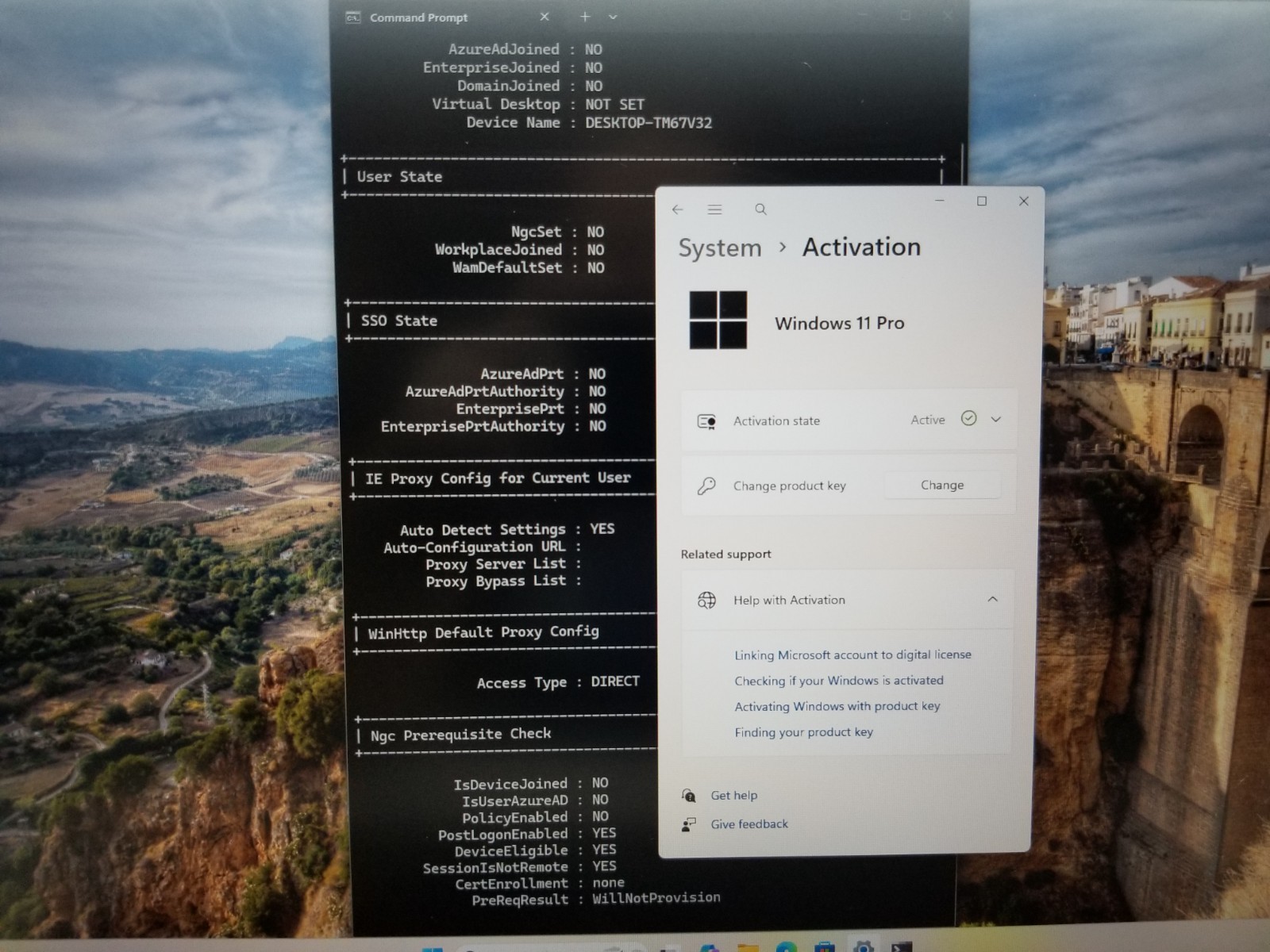Click the Windows 11 Pro edition text

point(840,323)
